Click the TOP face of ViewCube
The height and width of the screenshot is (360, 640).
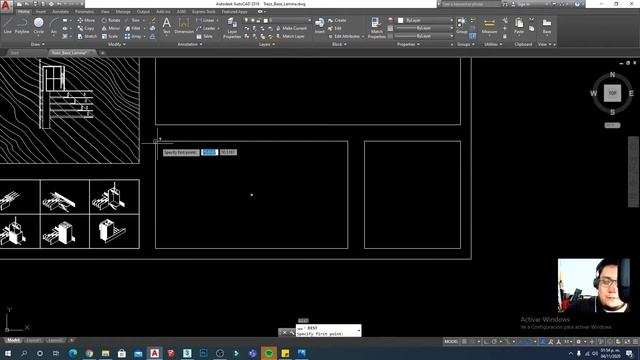pyautogui.click(x=612, y=93)
